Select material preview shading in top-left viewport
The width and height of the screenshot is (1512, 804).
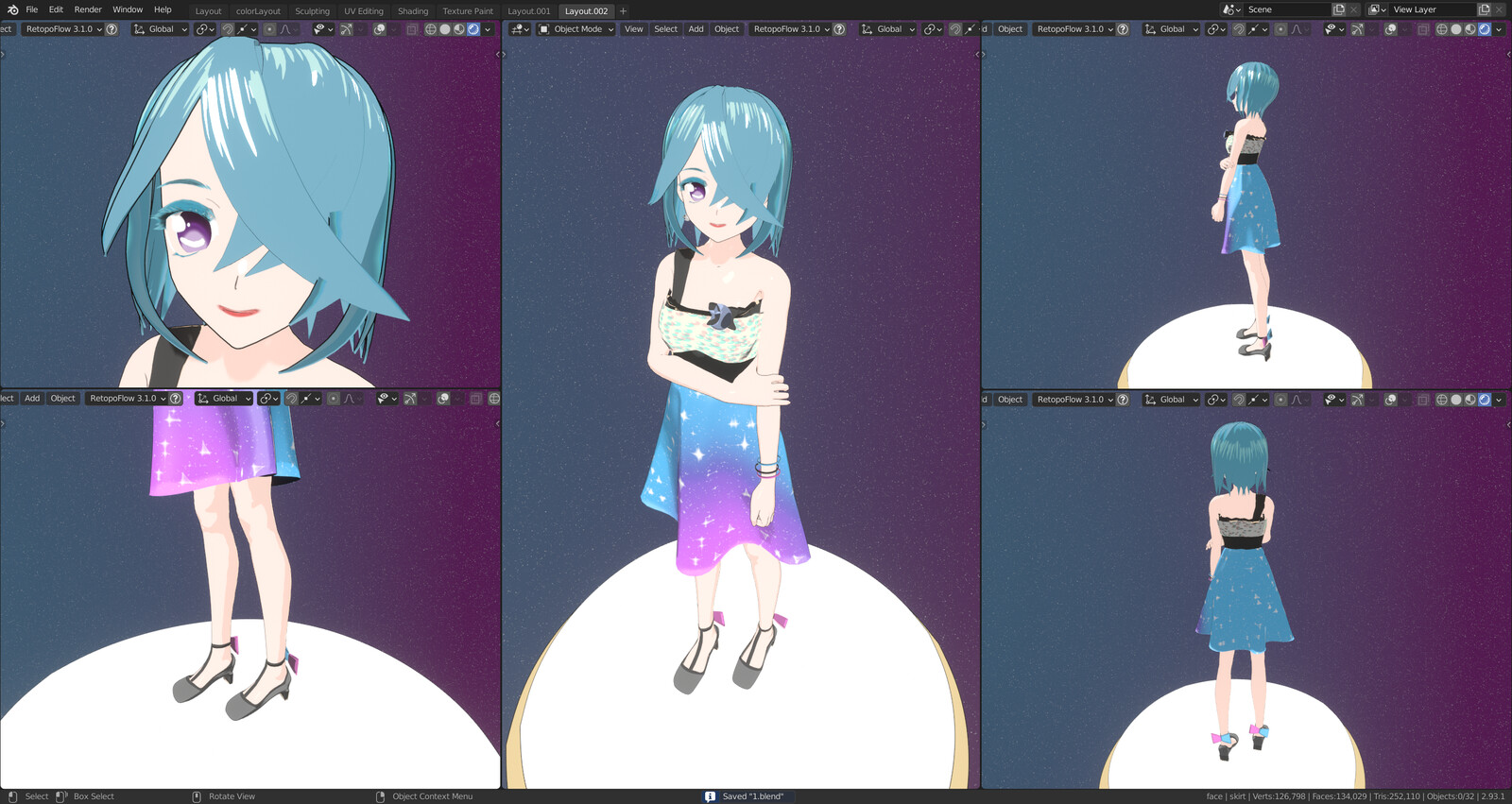coord(459,29)
